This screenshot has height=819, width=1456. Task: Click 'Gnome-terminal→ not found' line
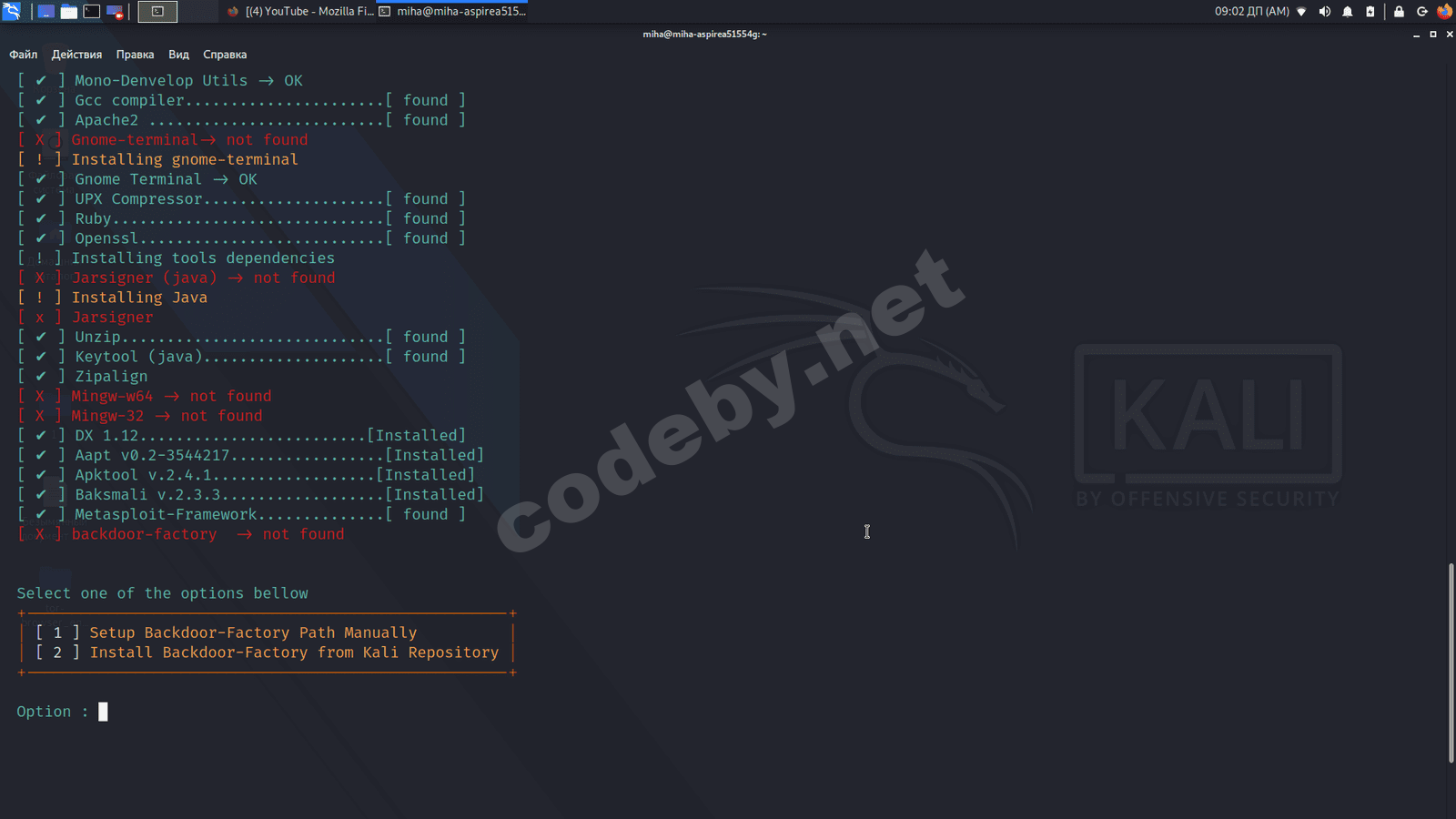pyautogui.click(x=163, y=139)
